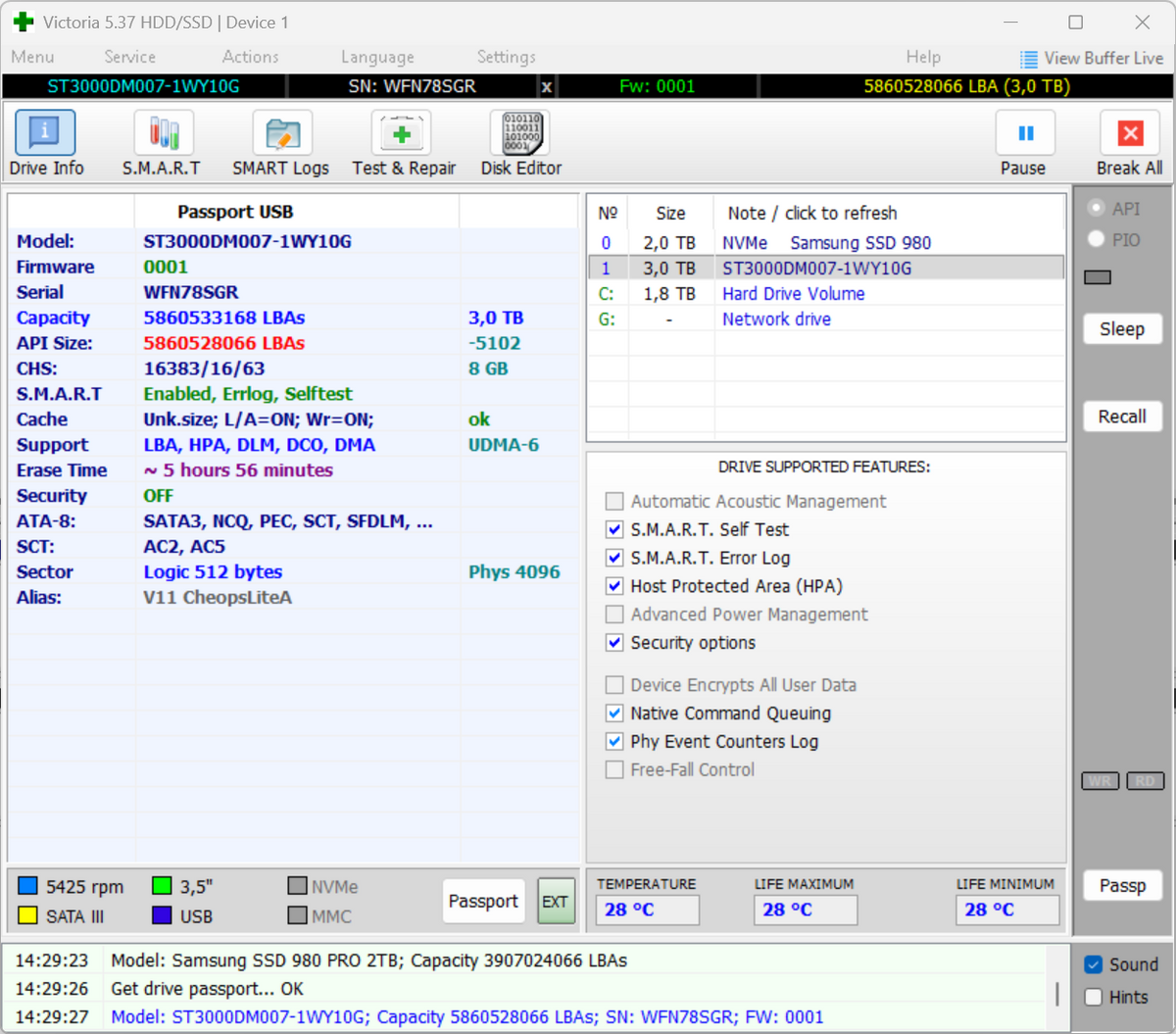
Task: Click the grey MMC indicator box
Action: click(x=297, y=915)
